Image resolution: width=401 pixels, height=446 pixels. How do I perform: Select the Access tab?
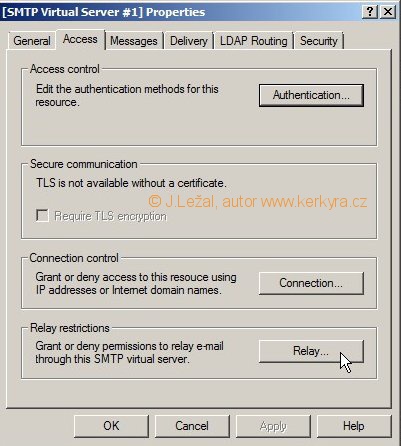pyautogui.click(x=80, y=39)
